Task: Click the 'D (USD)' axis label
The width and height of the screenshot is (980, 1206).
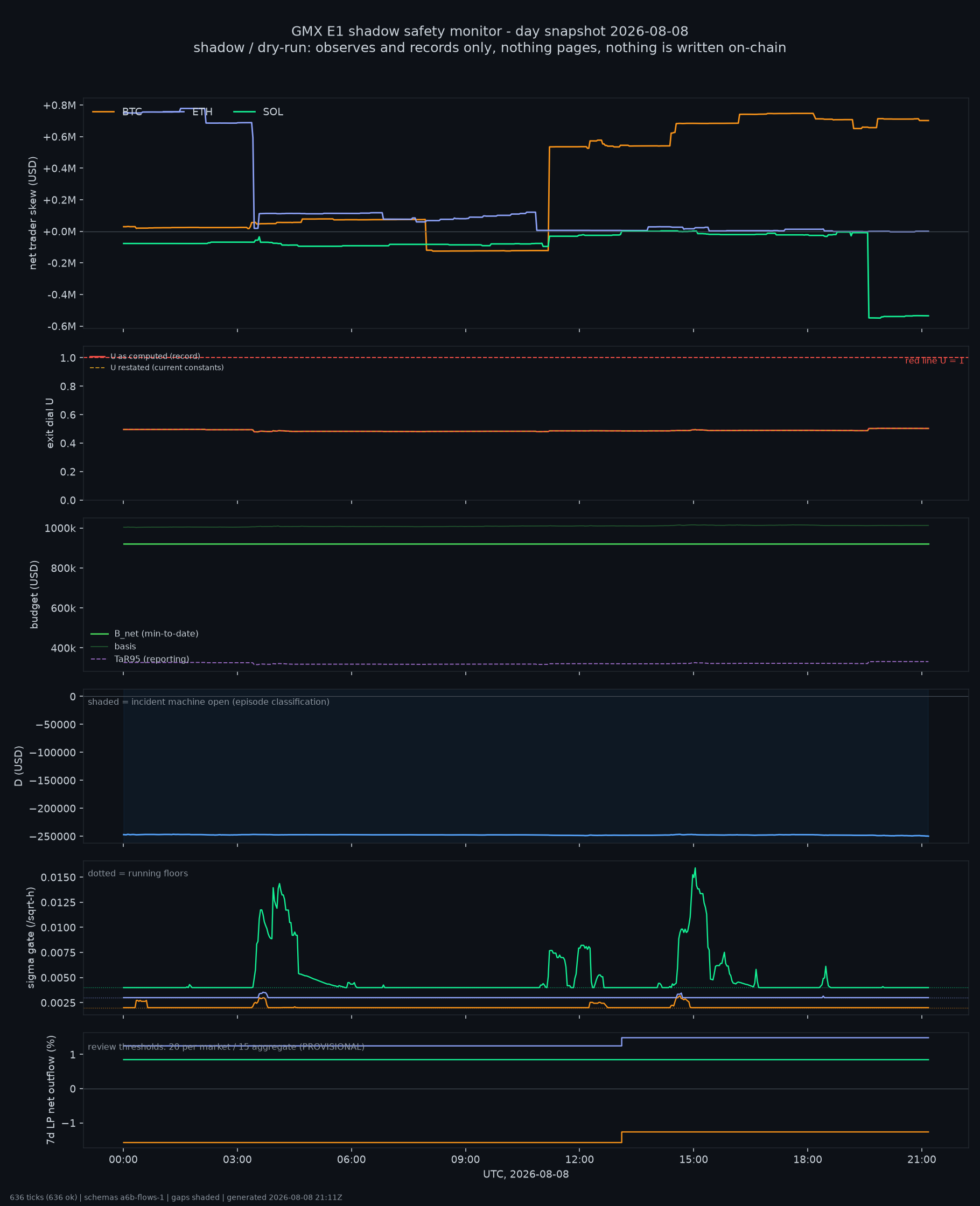Action: coord(19,766)
